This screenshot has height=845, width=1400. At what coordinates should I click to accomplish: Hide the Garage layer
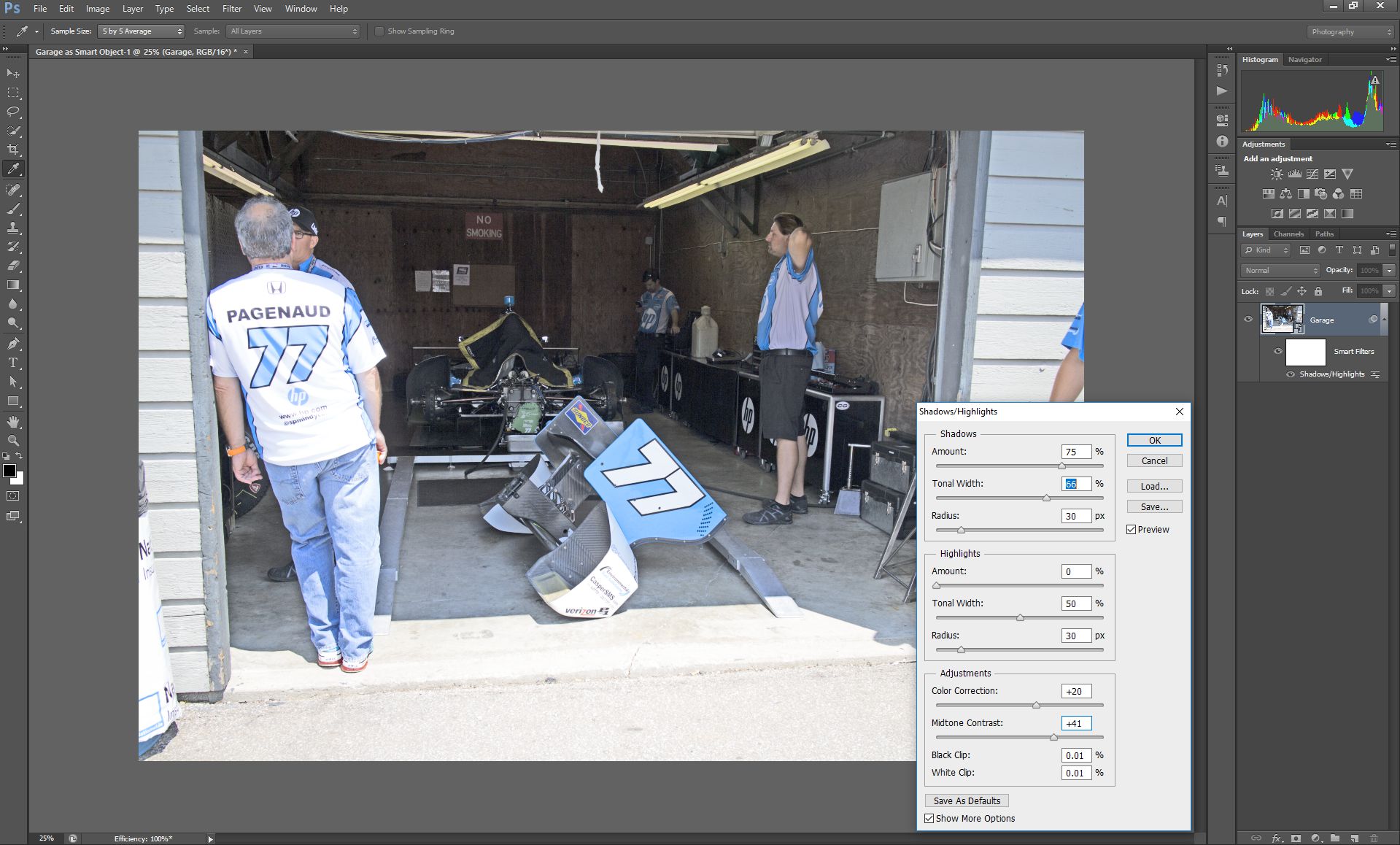pyautogui.click(x=1248, y=320)
